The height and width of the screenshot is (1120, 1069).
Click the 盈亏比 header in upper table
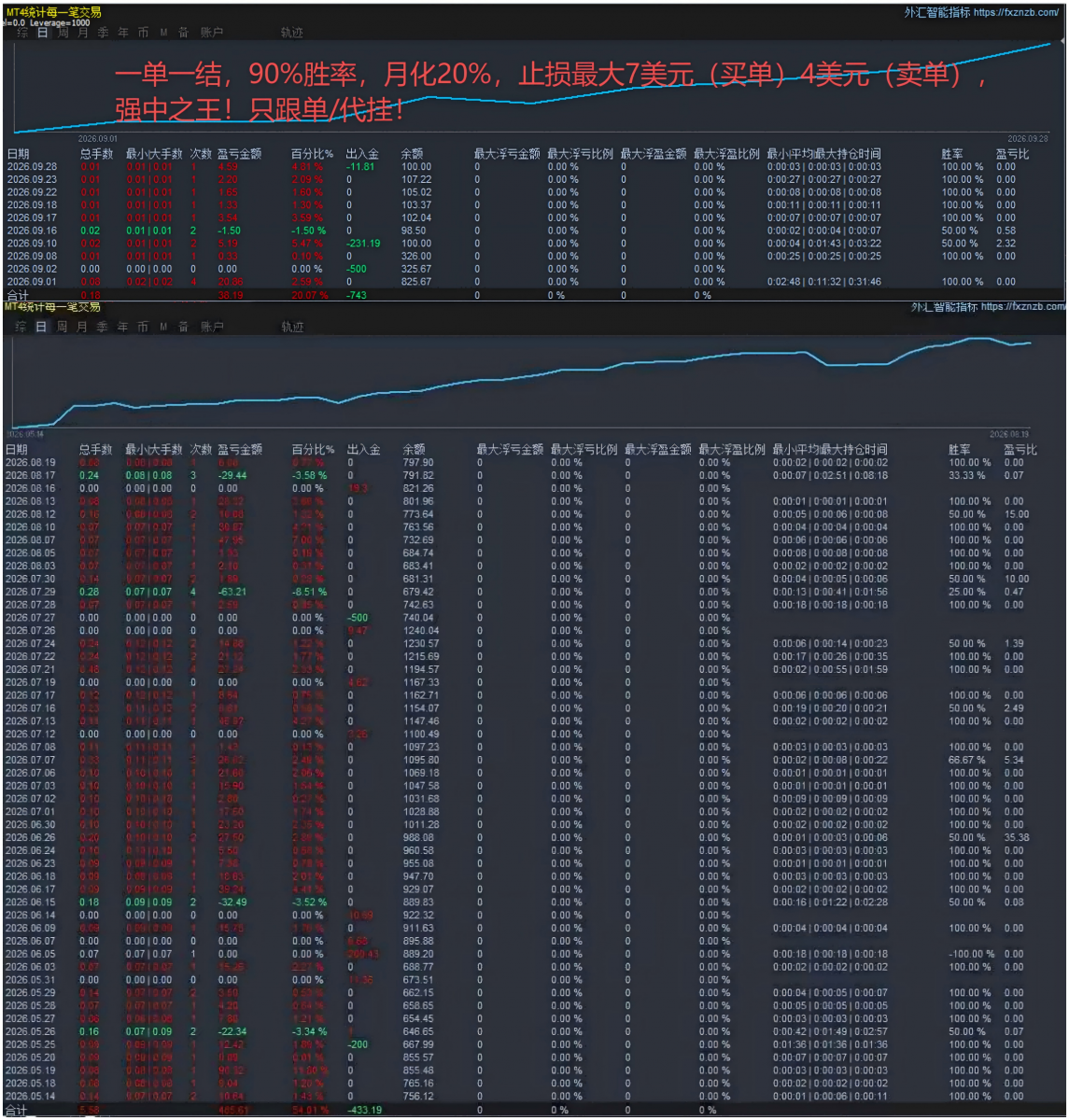pyautogui.click(x=1013, y=154)
